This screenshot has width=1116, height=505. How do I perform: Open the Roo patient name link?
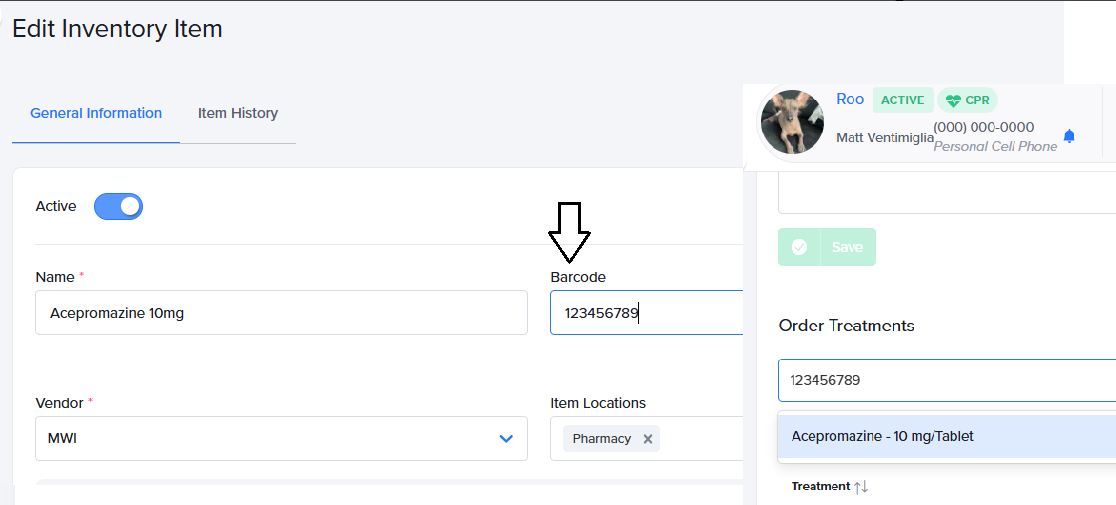(850, 99)
